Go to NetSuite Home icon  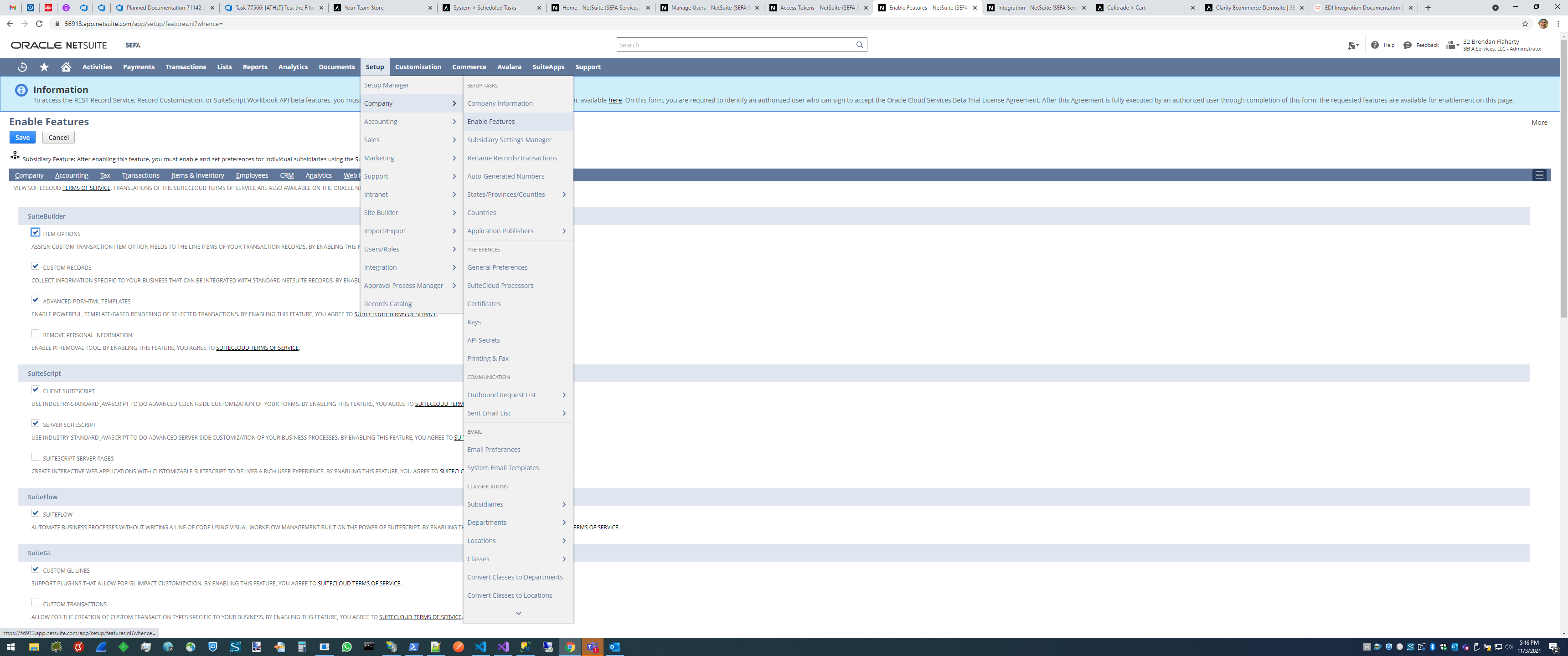pyautogui.click(x=66, y=67)
